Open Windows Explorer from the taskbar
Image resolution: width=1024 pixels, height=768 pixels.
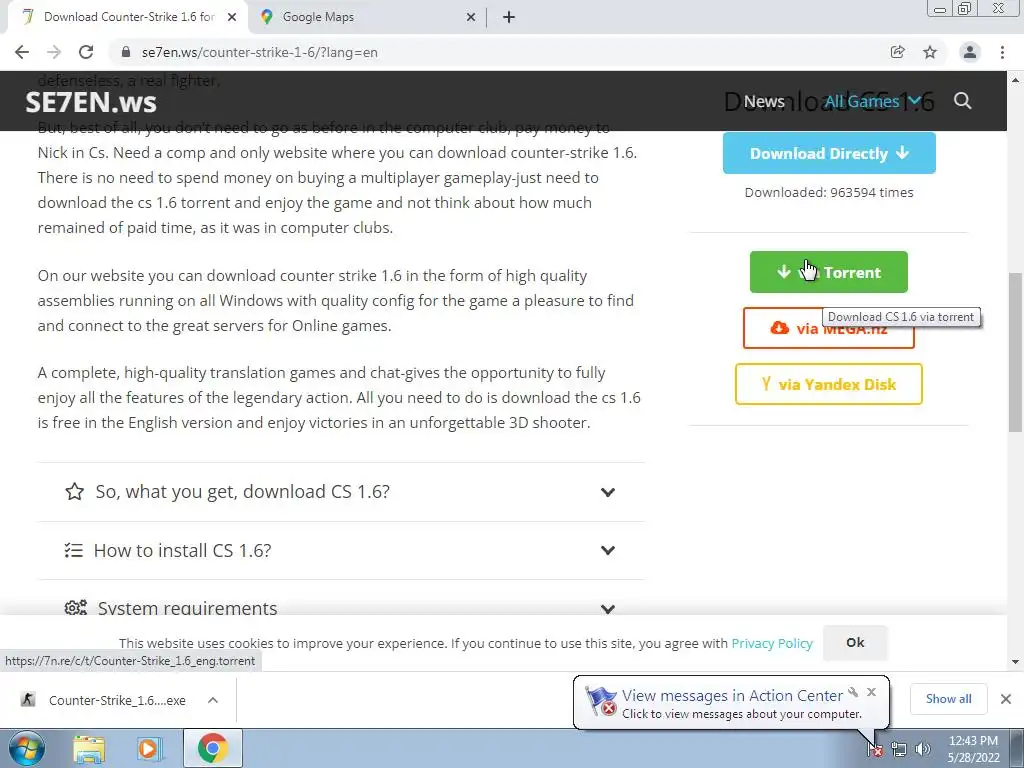[x=89, y=749]
